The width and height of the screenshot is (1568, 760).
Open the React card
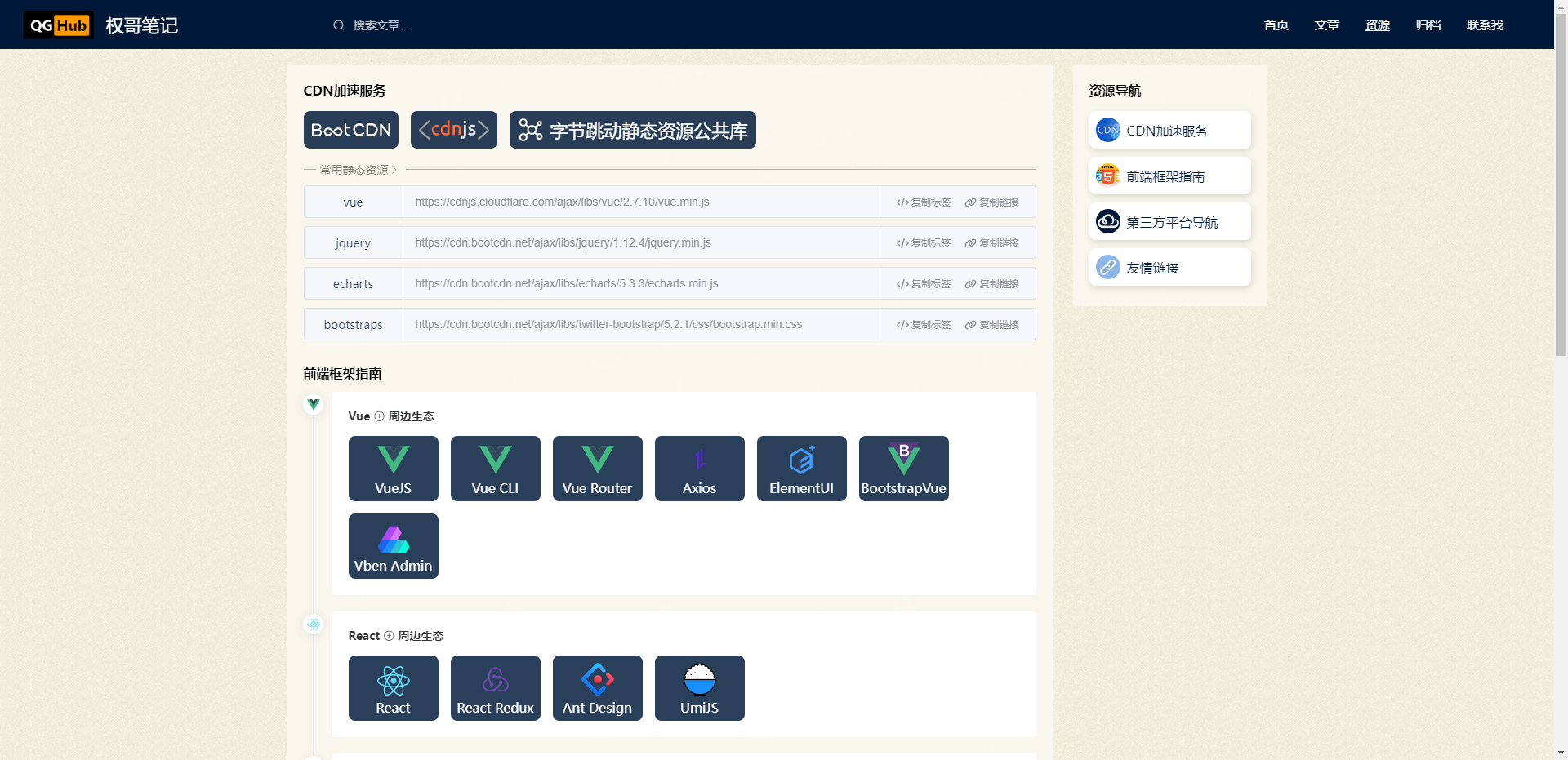click(x=393, y=687)
